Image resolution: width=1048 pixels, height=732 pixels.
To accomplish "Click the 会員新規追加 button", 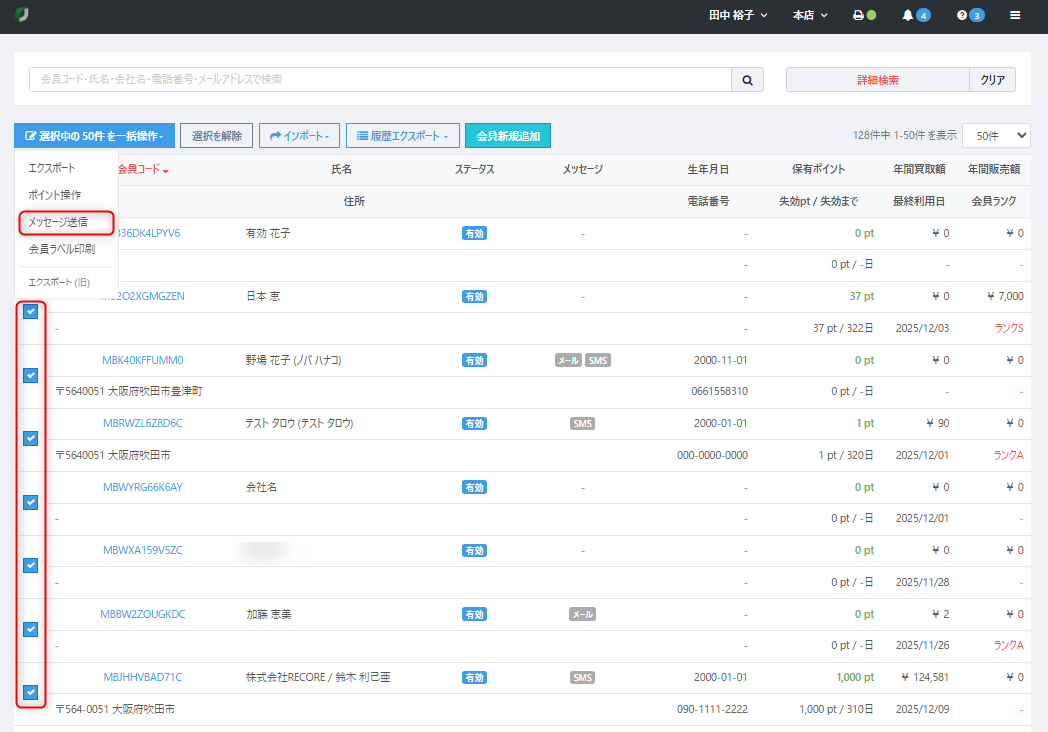I will point(507,136).
